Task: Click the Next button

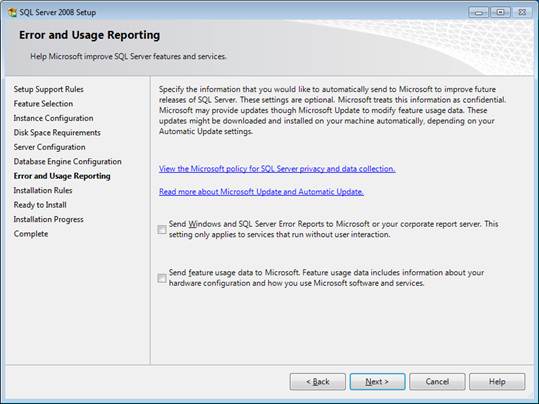Action: 377,382
